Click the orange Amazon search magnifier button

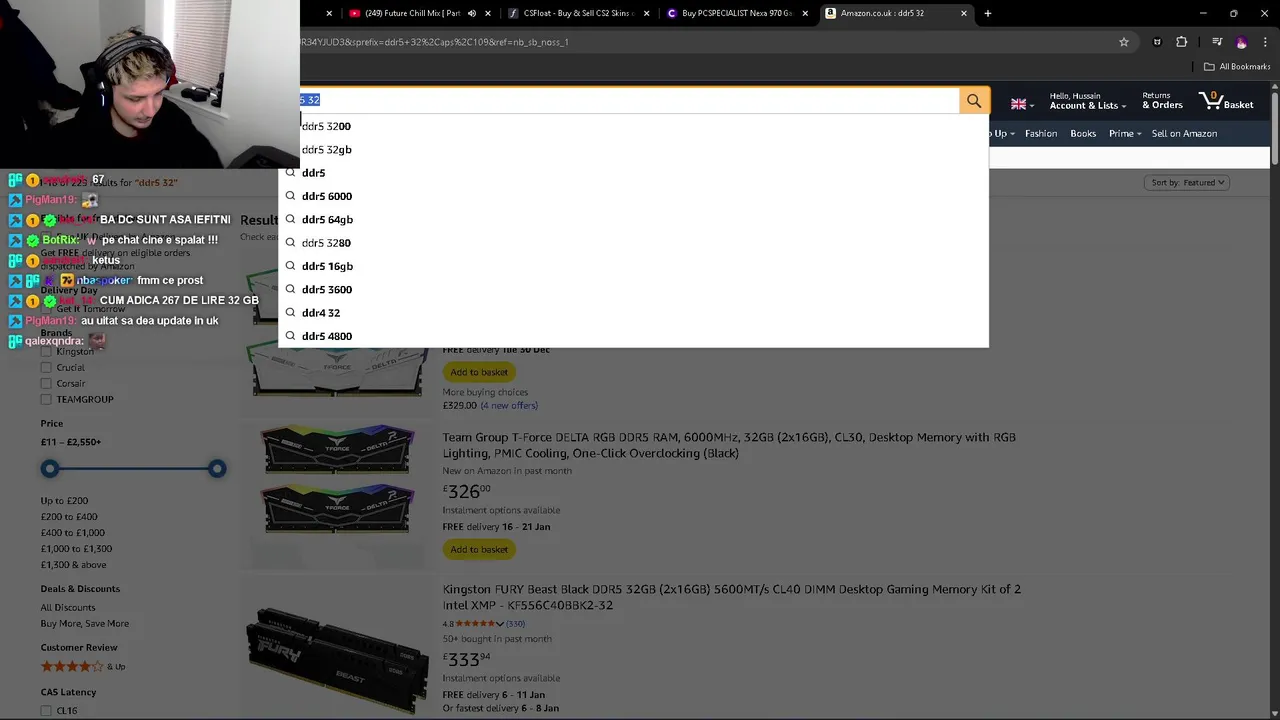(x=974, y=101)
